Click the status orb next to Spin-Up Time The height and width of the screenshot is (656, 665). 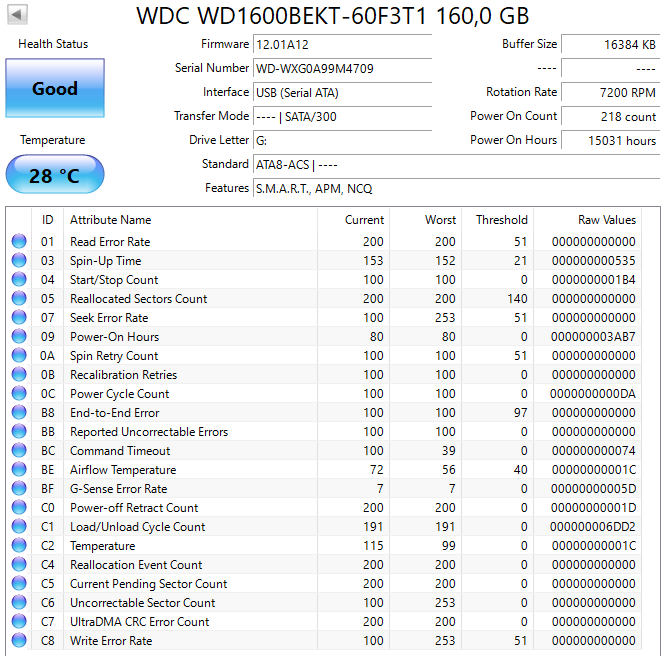(x=19, y=261)
